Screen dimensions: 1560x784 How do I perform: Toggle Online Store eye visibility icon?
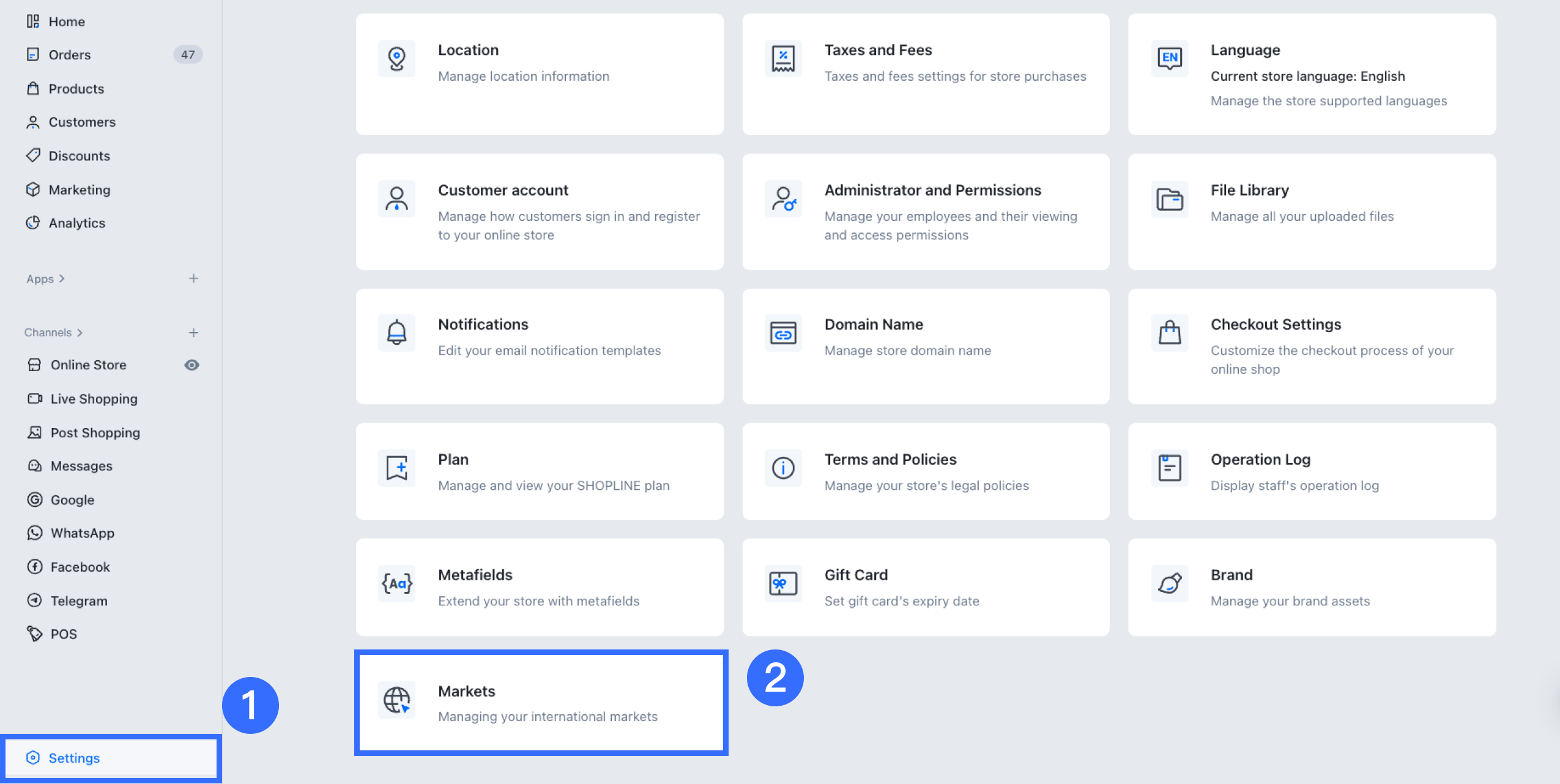coord(191,365)
